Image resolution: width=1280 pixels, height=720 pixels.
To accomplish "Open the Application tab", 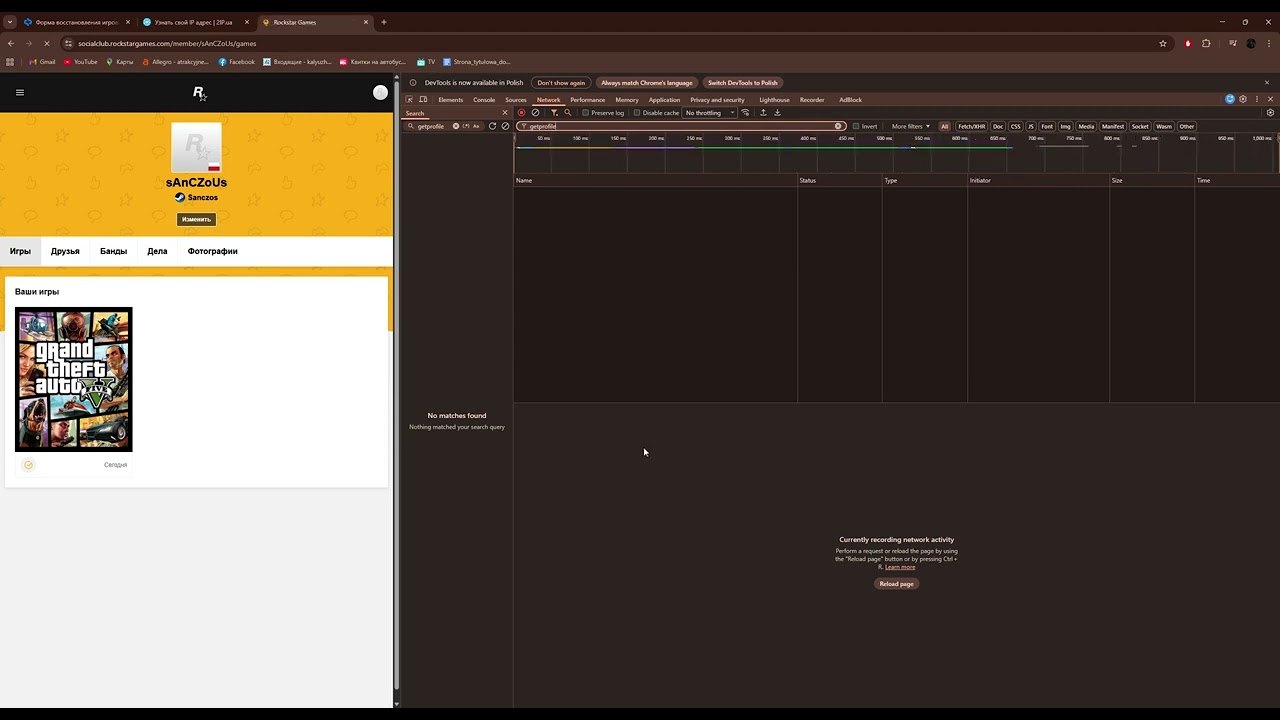I will (664, 100).
